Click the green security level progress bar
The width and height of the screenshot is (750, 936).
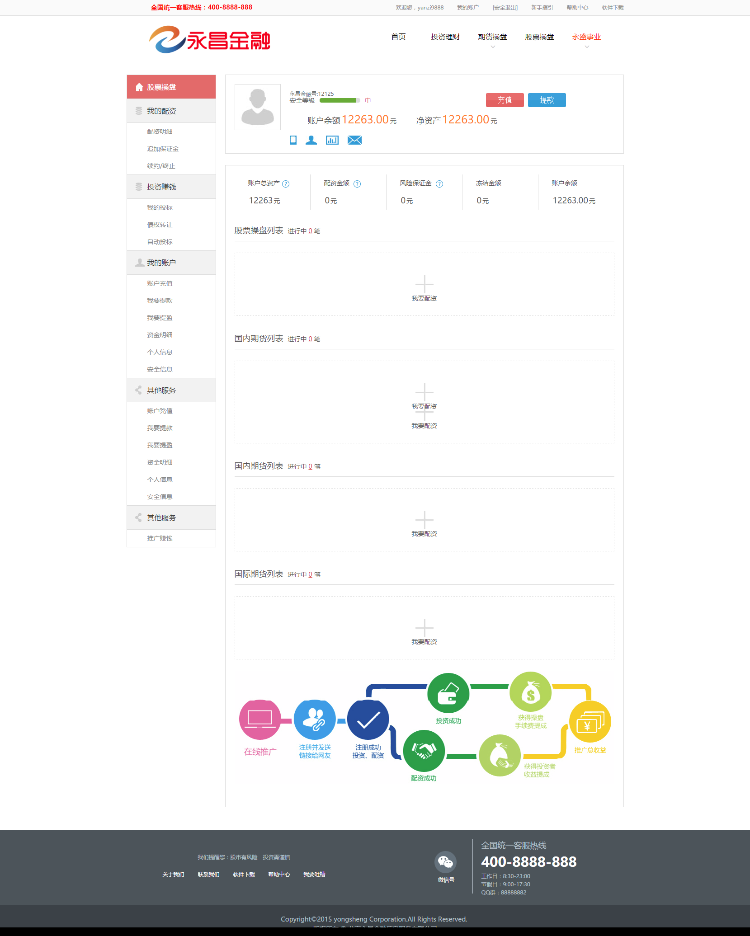coord(338,100)
